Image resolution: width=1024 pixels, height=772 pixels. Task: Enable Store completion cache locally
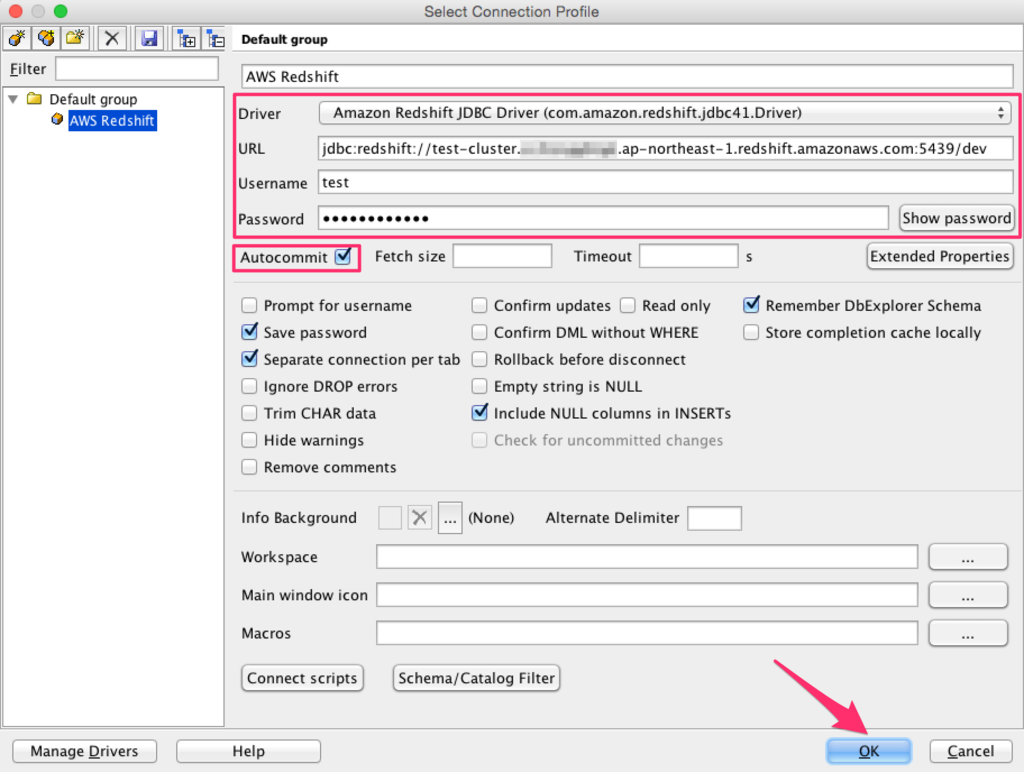click(751, 332)
